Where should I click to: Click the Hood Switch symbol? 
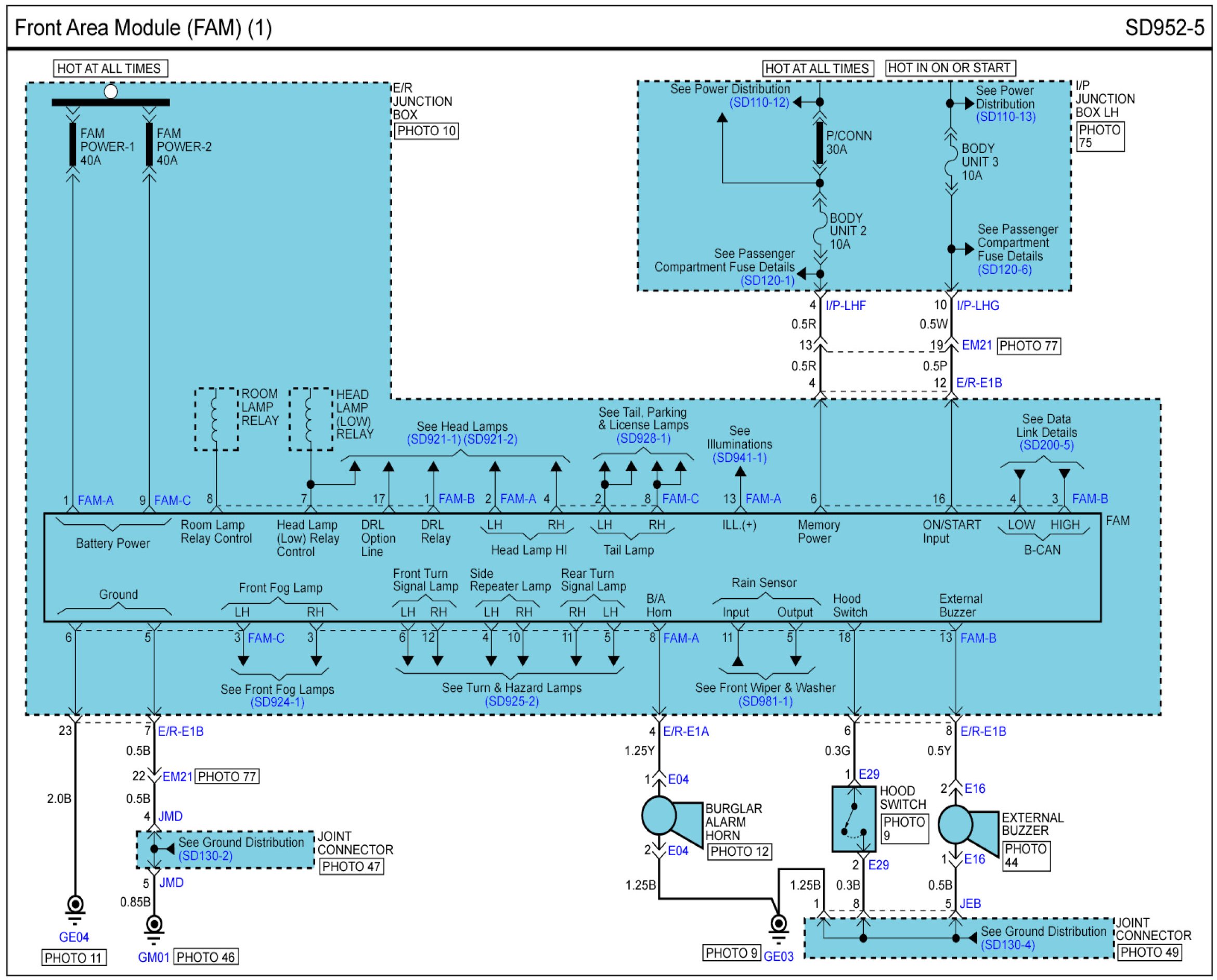coord(853,820)
